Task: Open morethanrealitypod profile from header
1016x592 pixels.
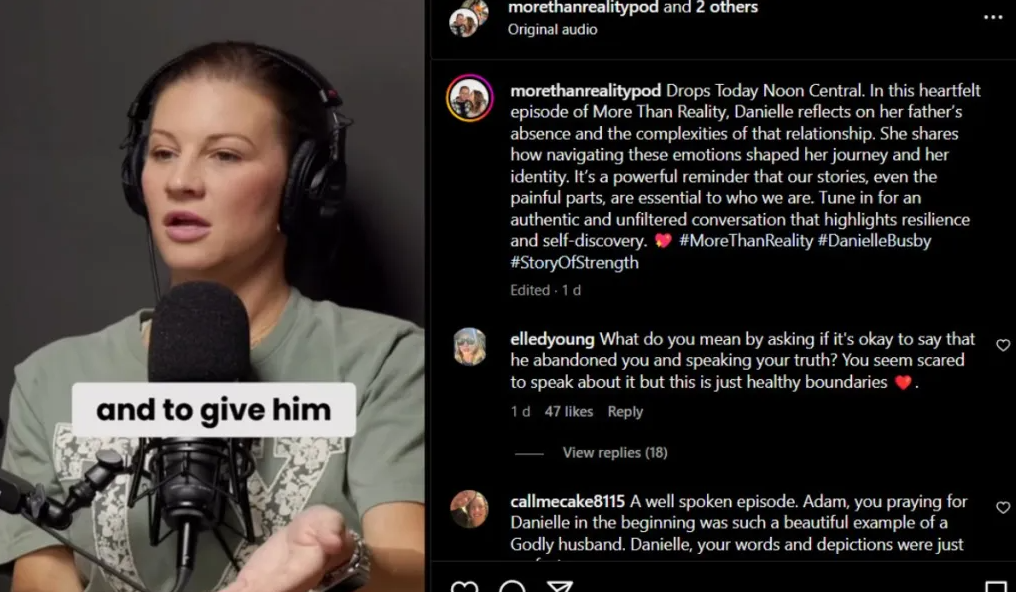Action: coord(583,8)
